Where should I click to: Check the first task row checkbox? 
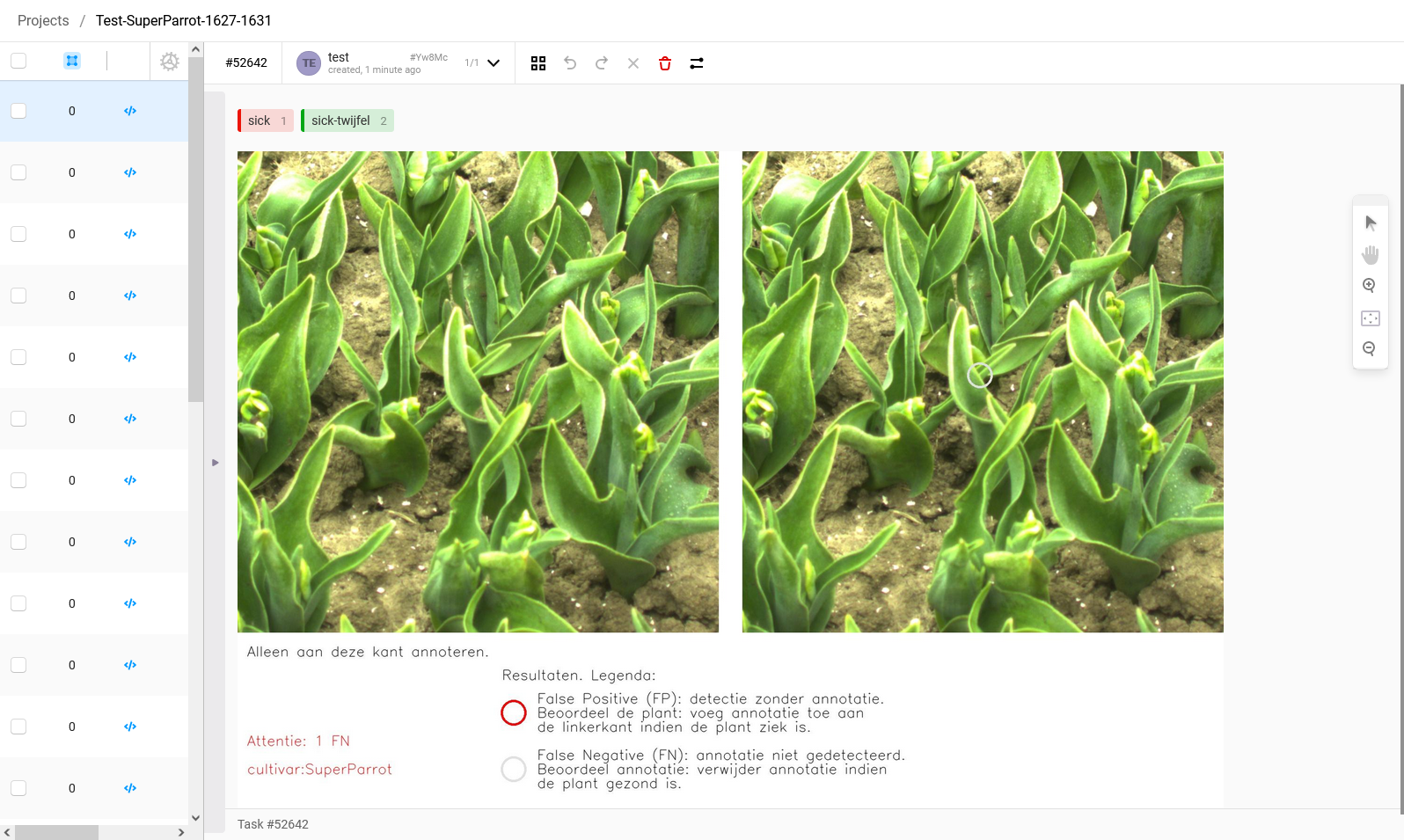click(x=18, y=111)
